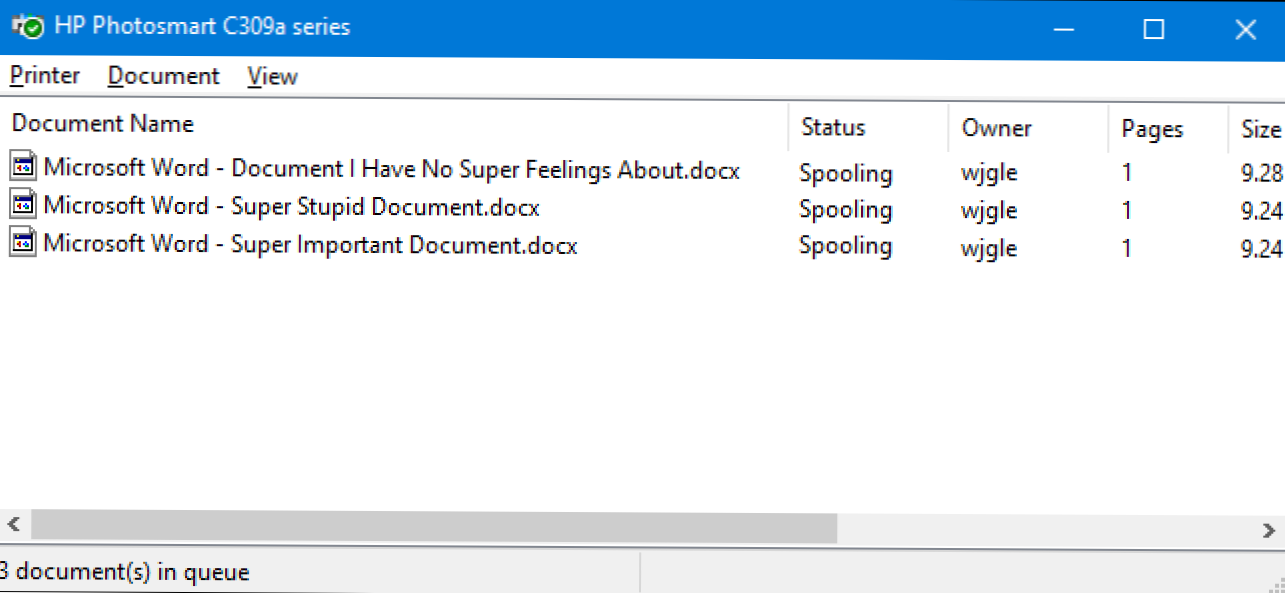The width and height of the screenshot is (1285, 593).
Task: Click icon of Super Stupid Document job
Action: coord(23,205)
